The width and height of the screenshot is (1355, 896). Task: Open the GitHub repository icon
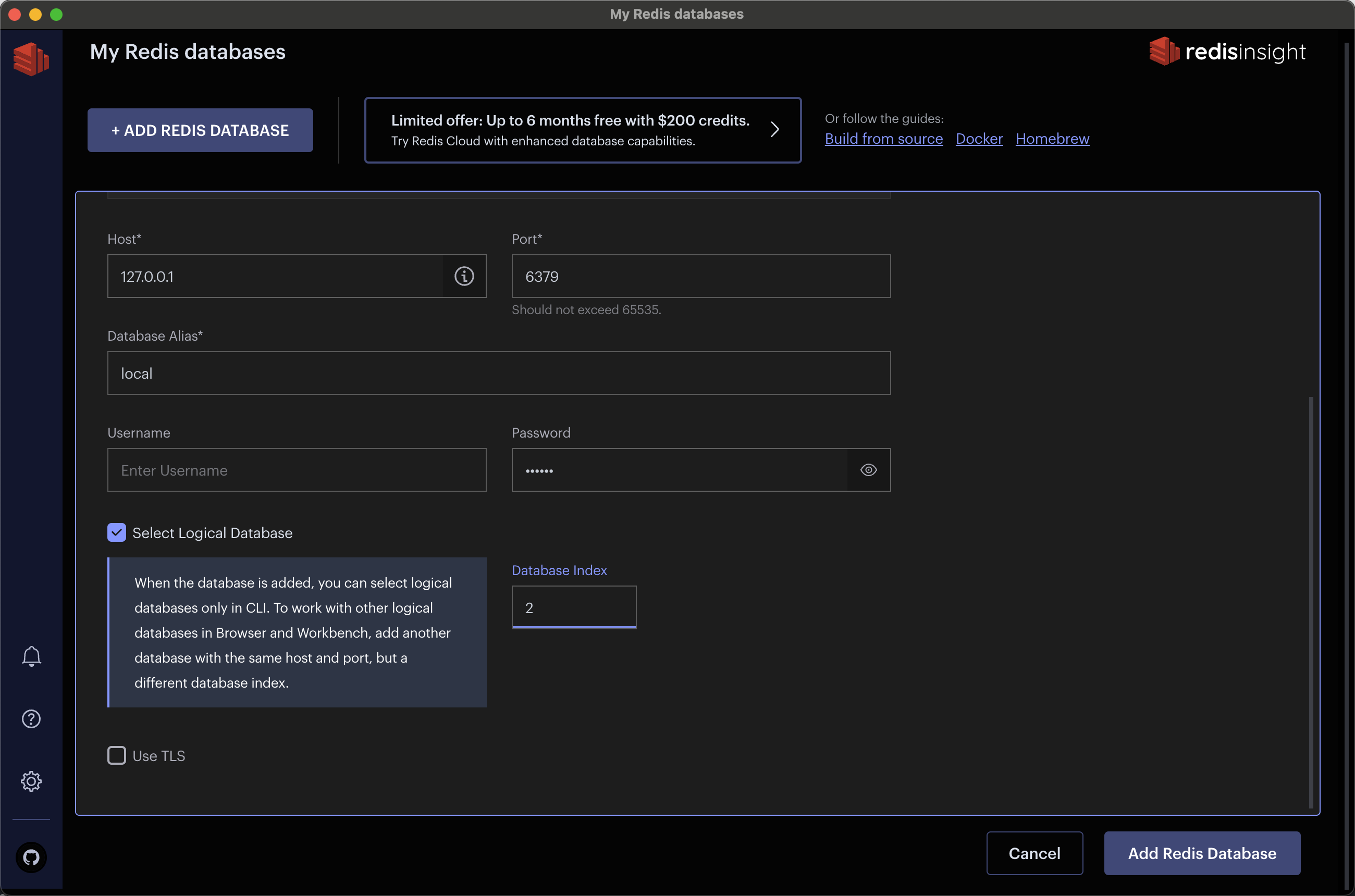point(31,857)
